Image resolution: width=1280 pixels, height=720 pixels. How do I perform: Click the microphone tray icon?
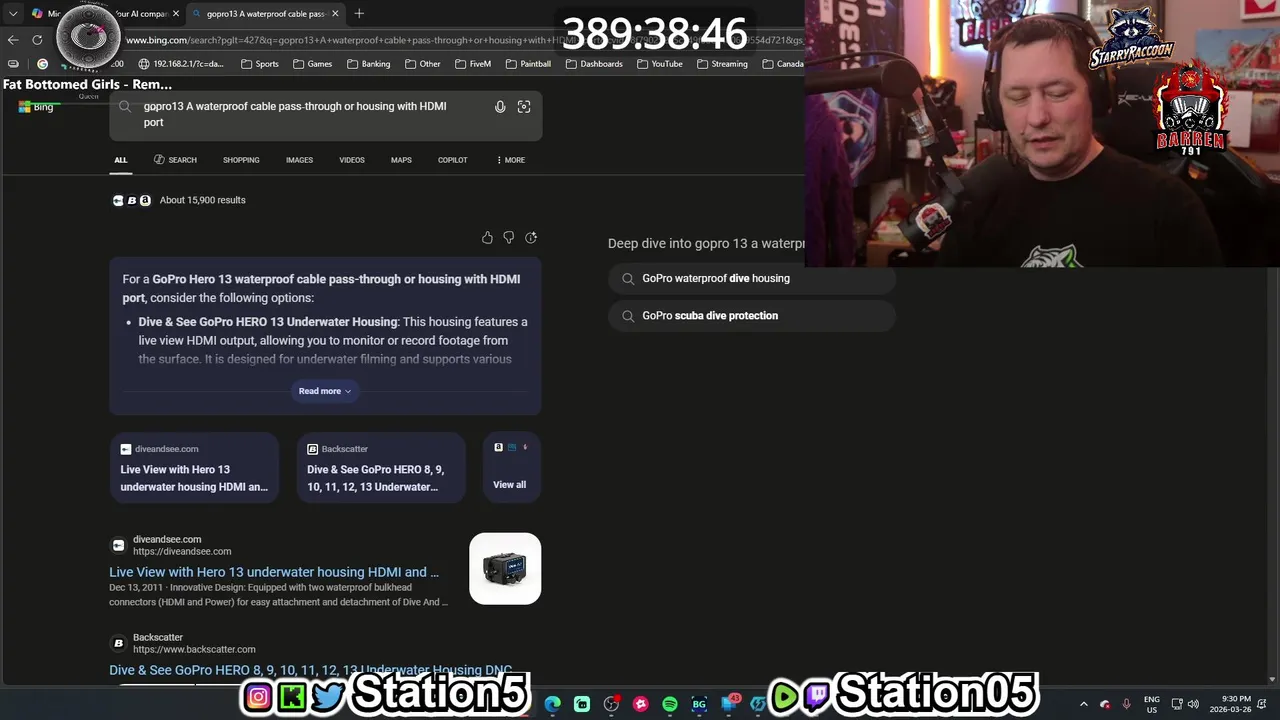1126,704
